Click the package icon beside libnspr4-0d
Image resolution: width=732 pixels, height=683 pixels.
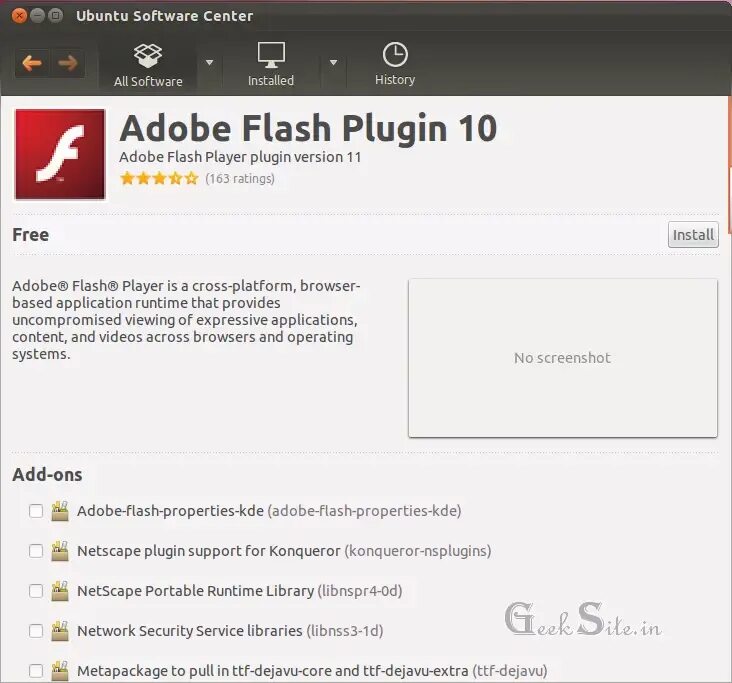(x=60, y=591)
